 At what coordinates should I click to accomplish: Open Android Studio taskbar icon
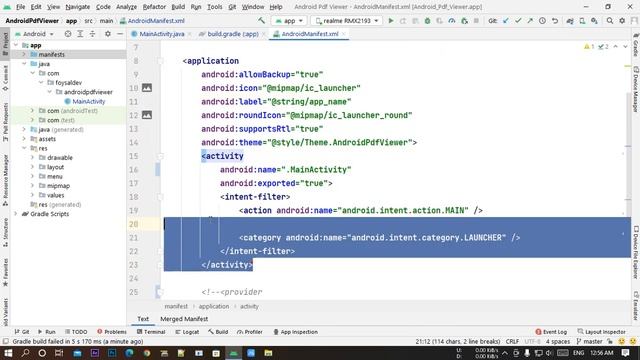click(233, 353)
